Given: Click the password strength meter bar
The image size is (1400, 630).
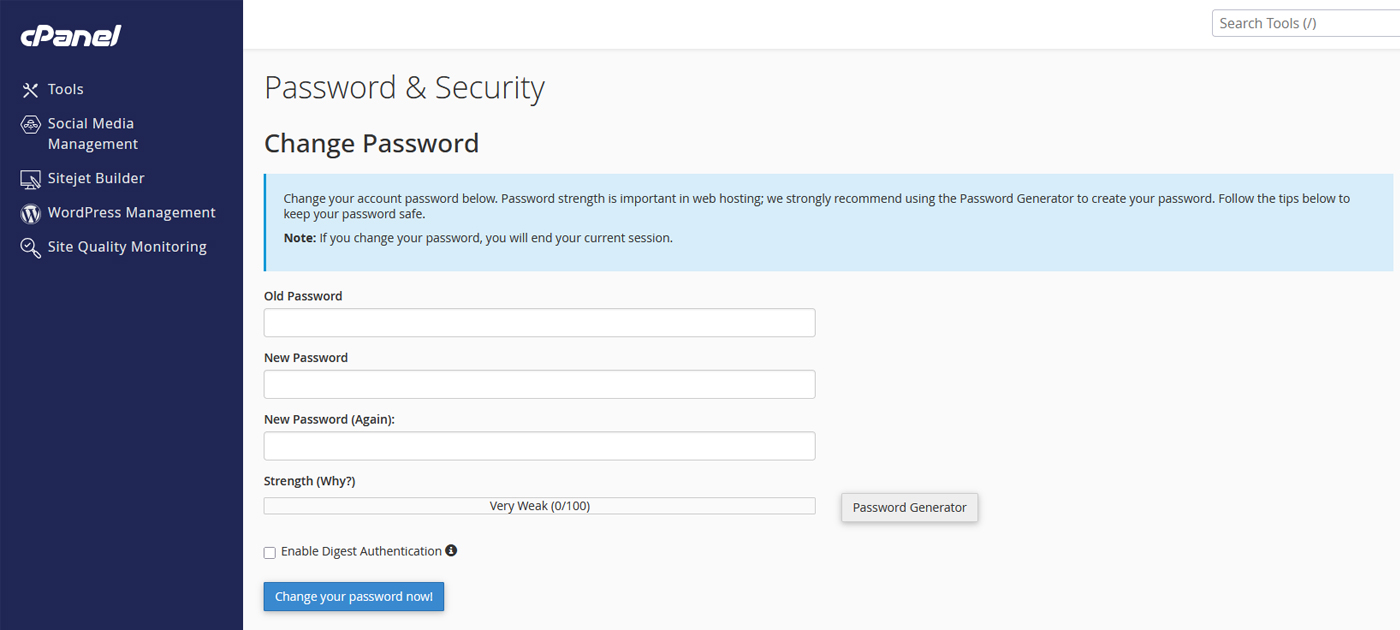Looking at the screenshot, I should 539,506.
